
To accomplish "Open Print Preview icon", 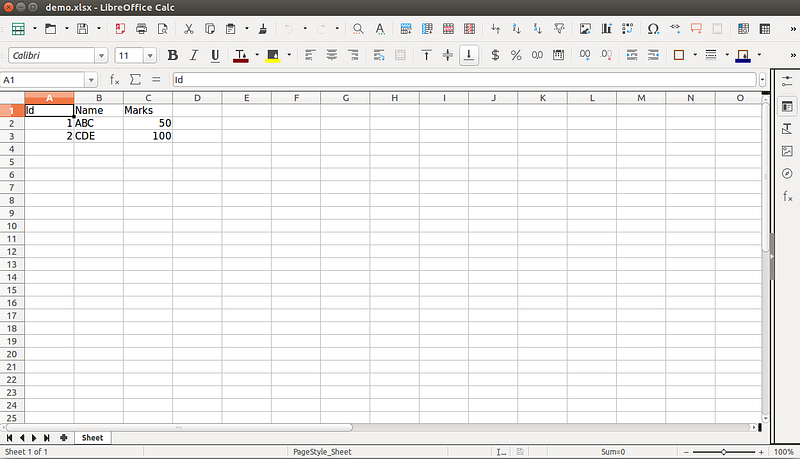I will point(163,29).
